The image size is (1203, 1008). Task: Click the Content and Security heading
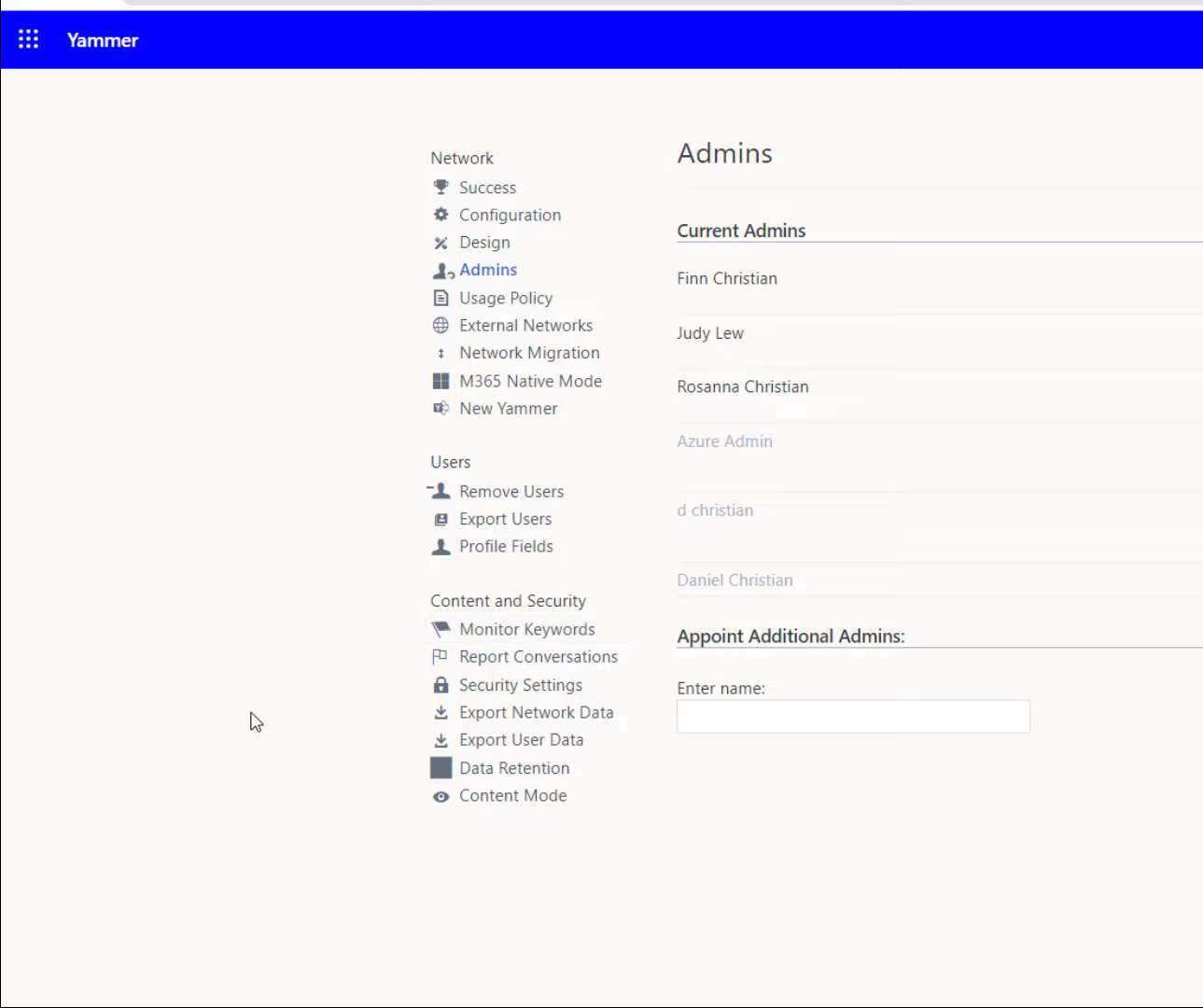[x=509, y=601]
